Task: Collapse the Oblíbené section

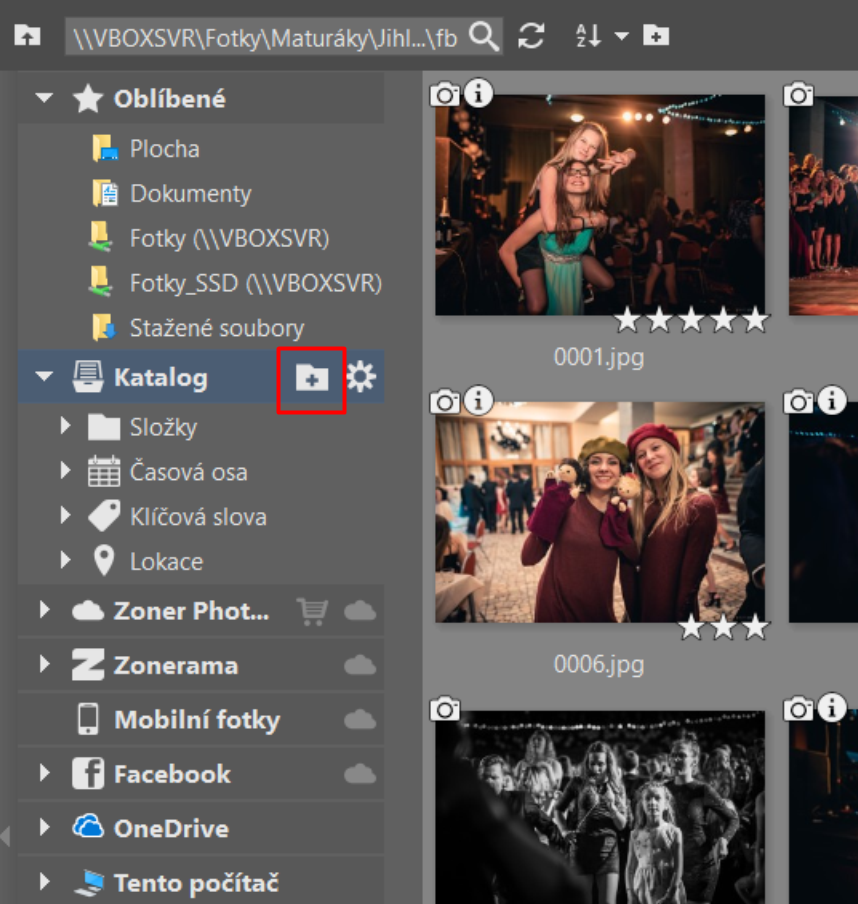Action: point(44,97)
